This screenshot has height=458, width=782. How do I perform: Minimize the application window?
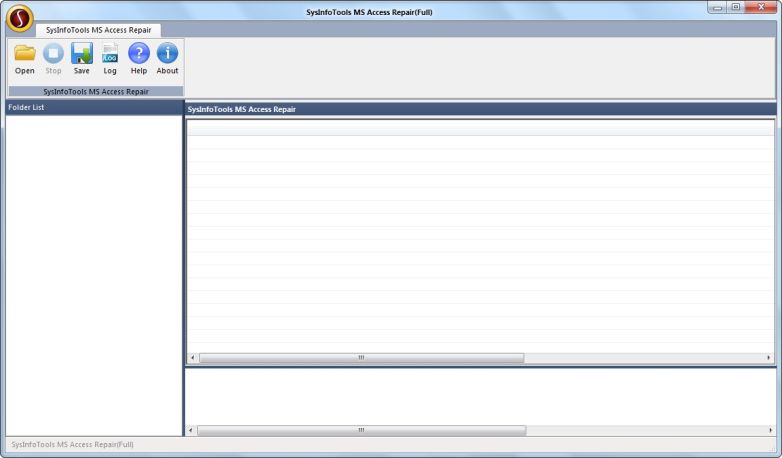(x=717, y=7)
